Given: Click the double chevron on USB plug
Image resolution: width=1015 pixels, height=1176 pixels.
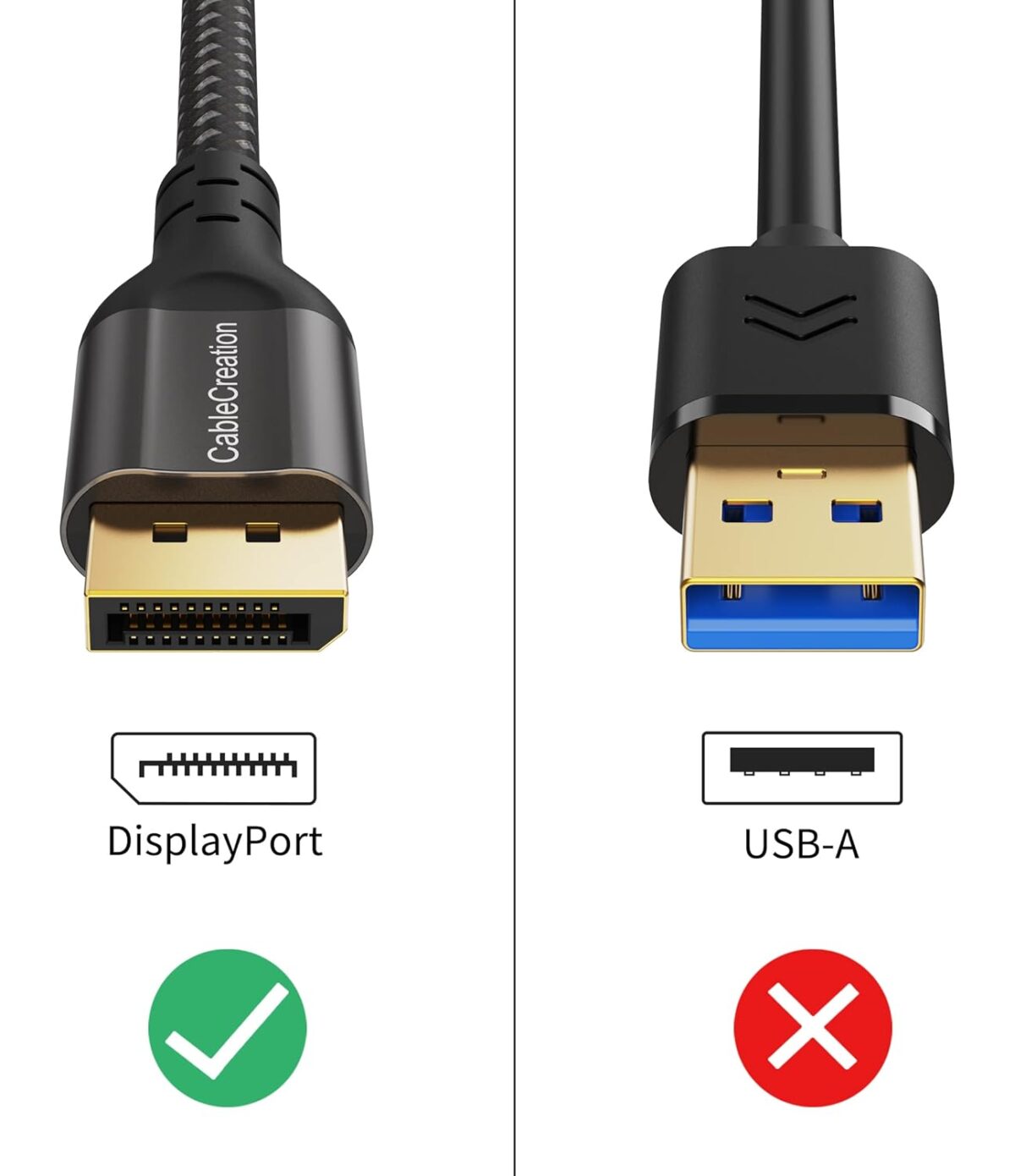Looking at the screenshot, I should (800, 316).
